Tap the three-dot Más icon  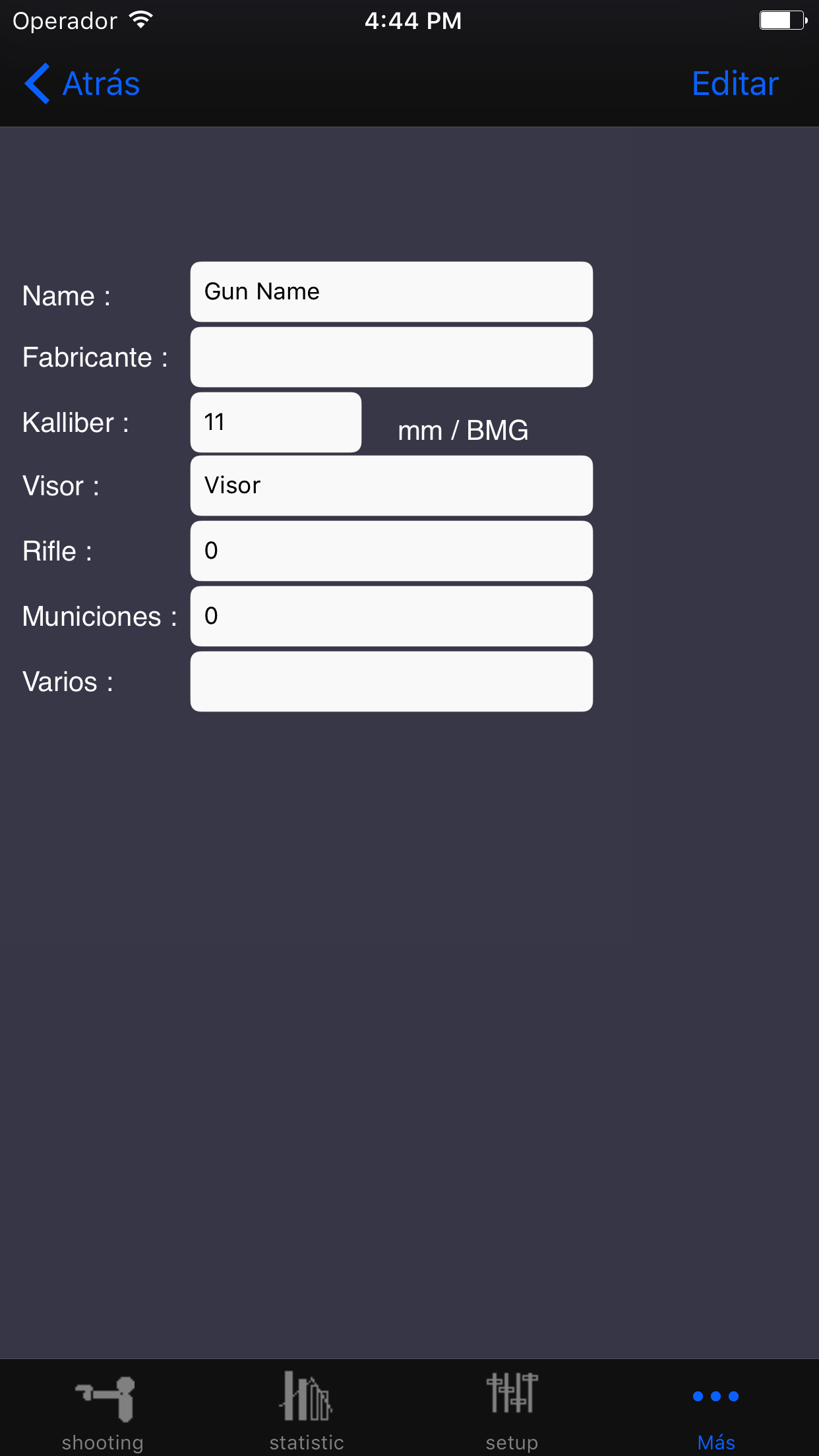715,1396
